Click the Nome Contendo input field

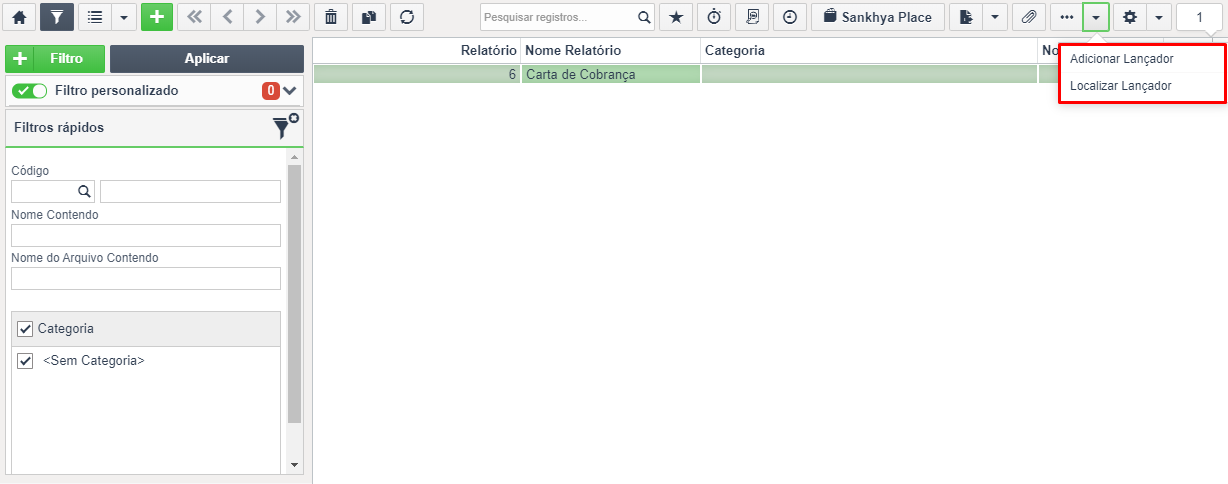click(146, 235)
